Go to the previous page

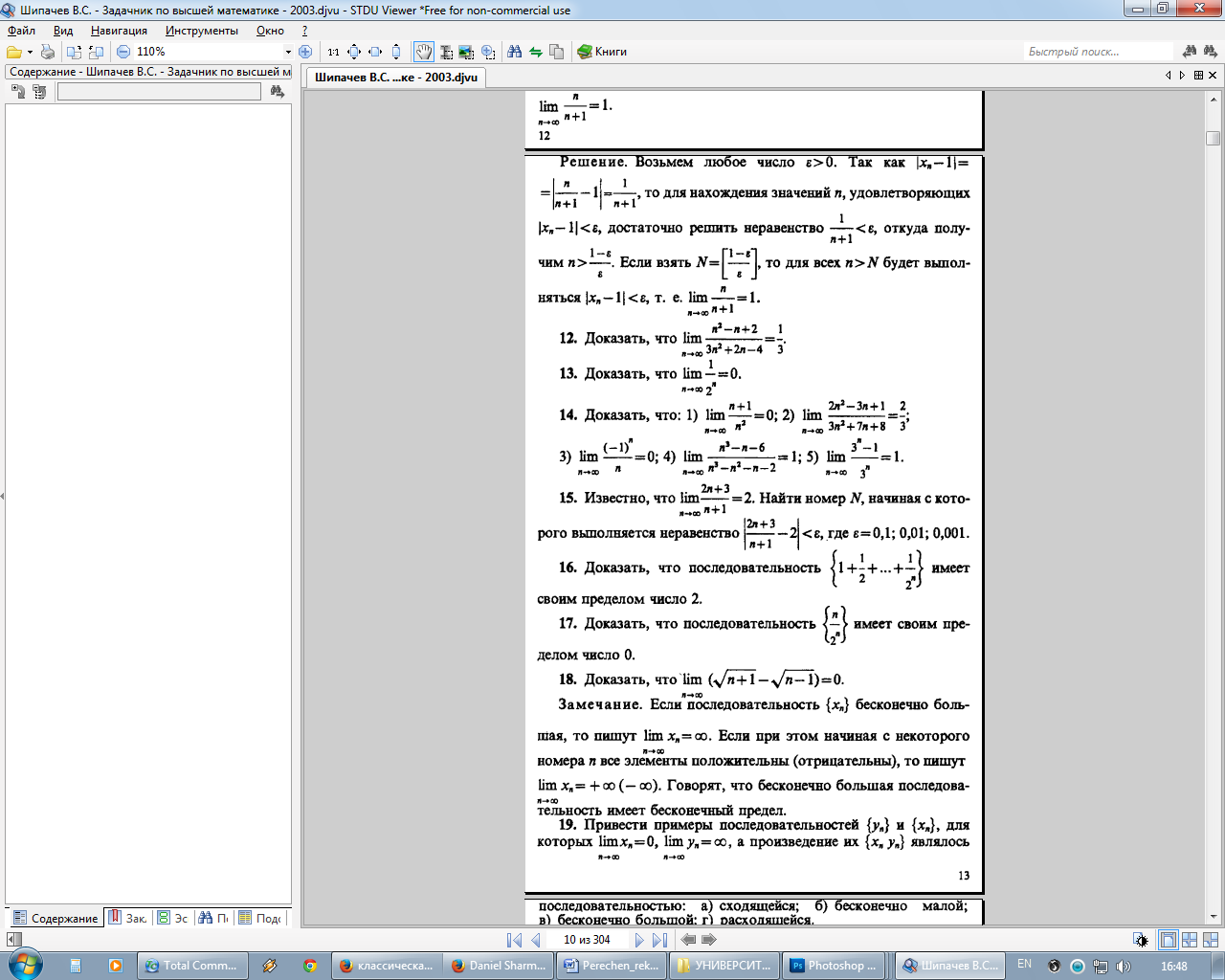pyautogui.click(x=536, y=940)
